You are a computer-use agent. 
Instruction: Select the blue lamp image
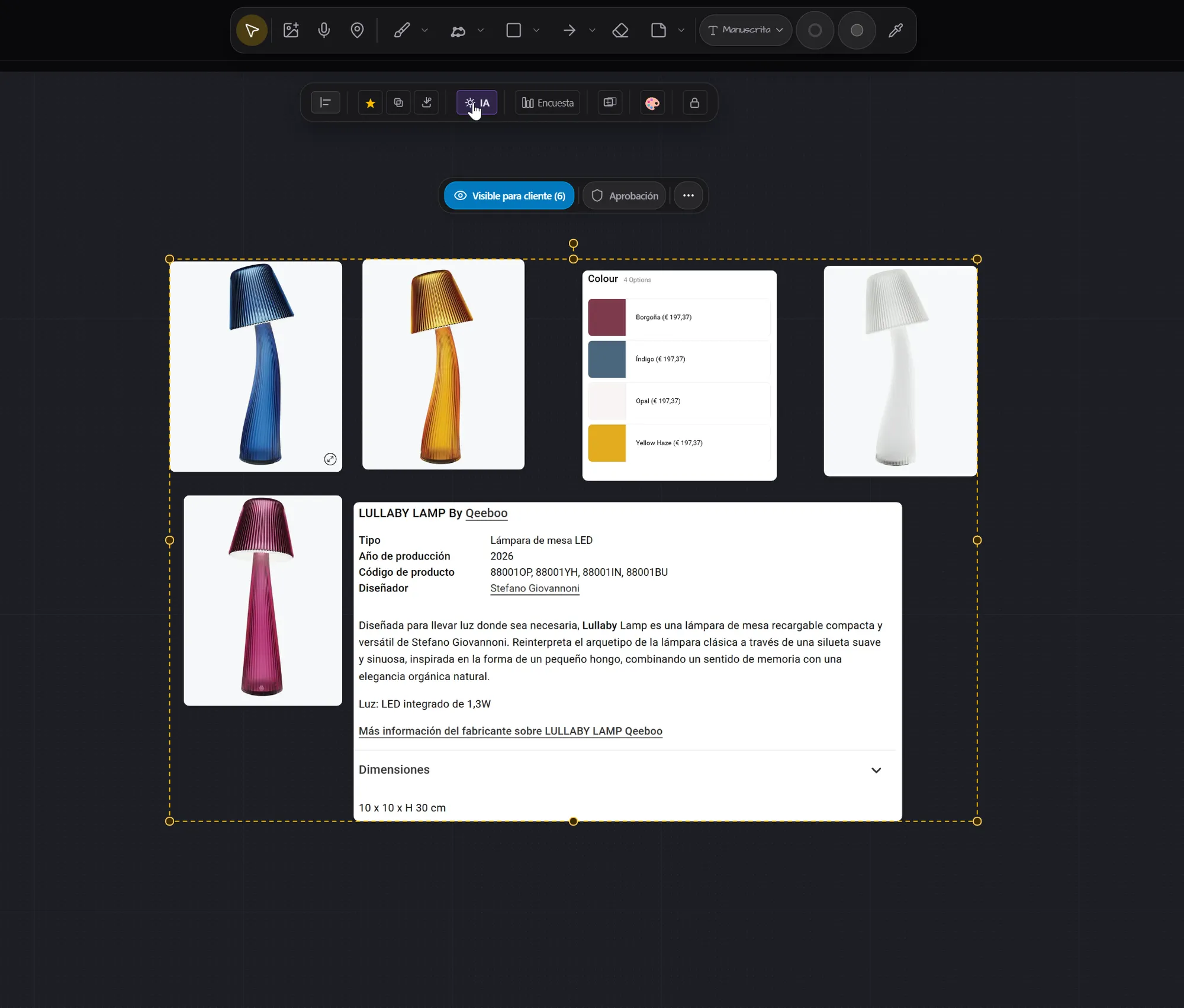[x=256, y=366]
